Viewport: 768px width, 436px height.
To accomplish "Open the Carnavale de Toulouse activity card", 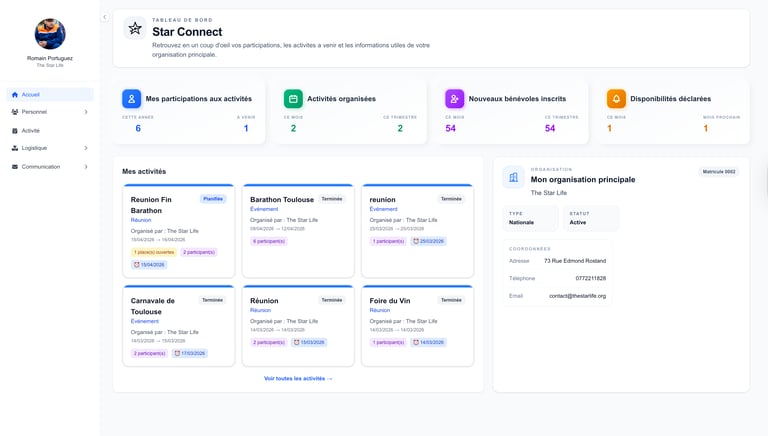I will 179,326.
